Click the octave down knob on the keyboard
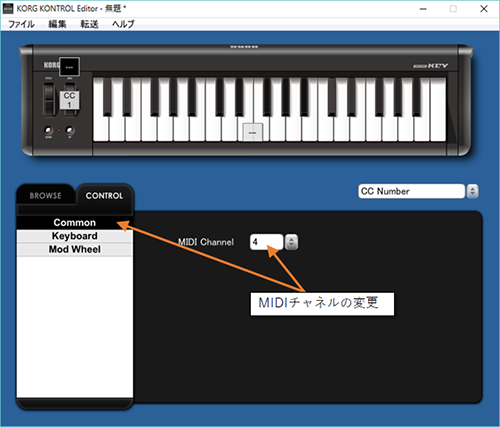 pyautogui.click(x=49, y=130)
